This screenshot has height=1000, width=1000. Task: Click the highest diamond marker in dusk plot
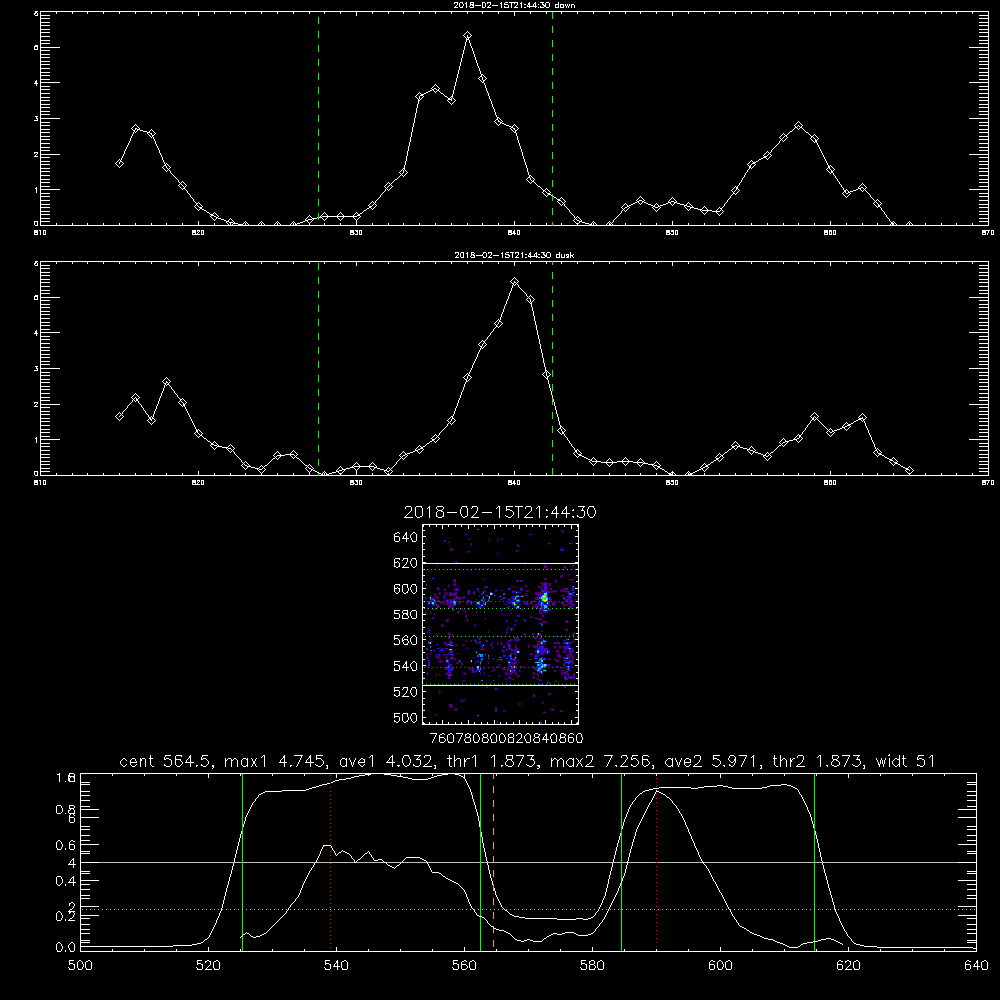click(515, 281)
